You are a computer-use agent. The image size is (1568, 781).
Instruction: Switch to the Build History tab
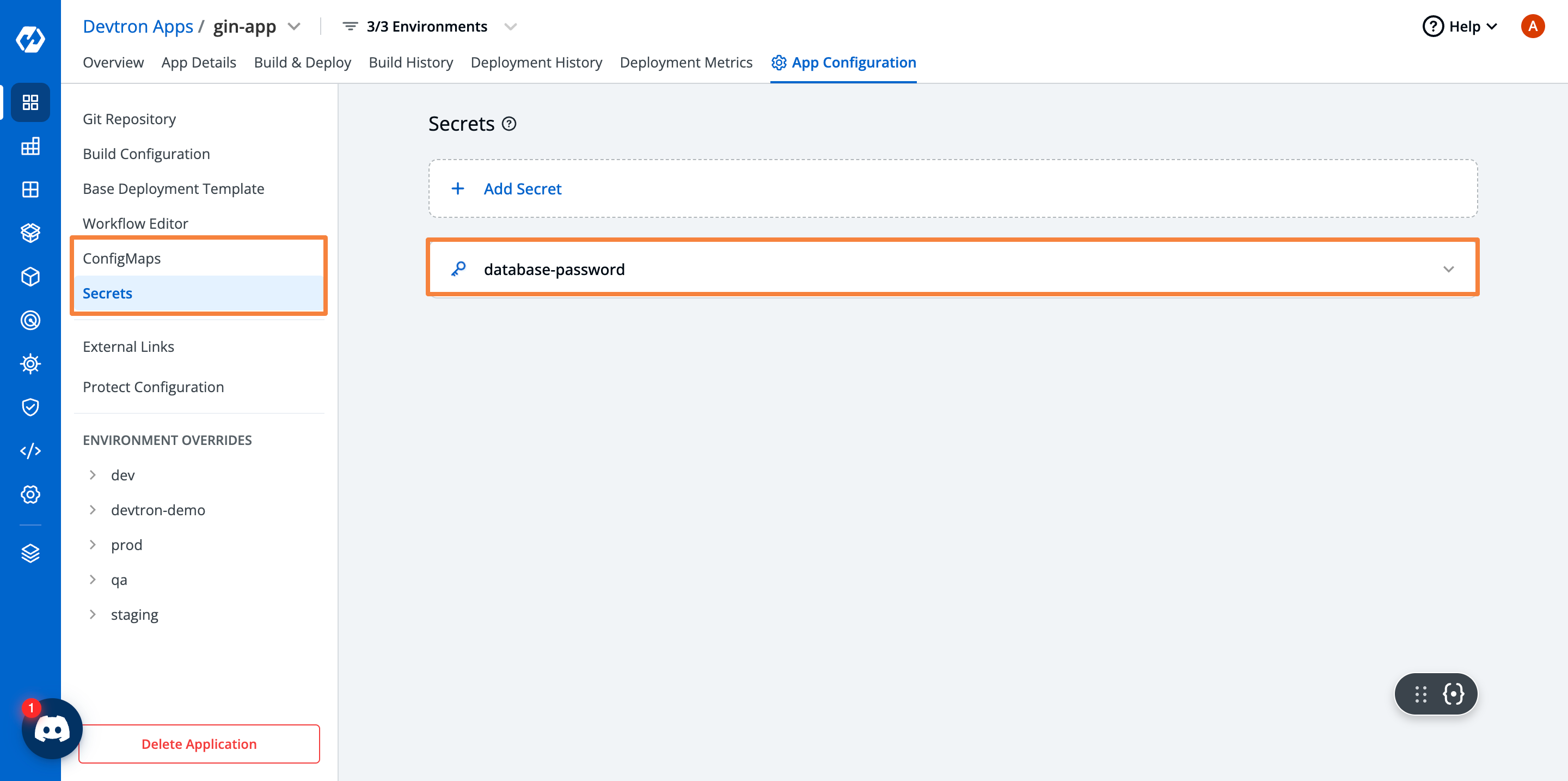pos(411,63)
